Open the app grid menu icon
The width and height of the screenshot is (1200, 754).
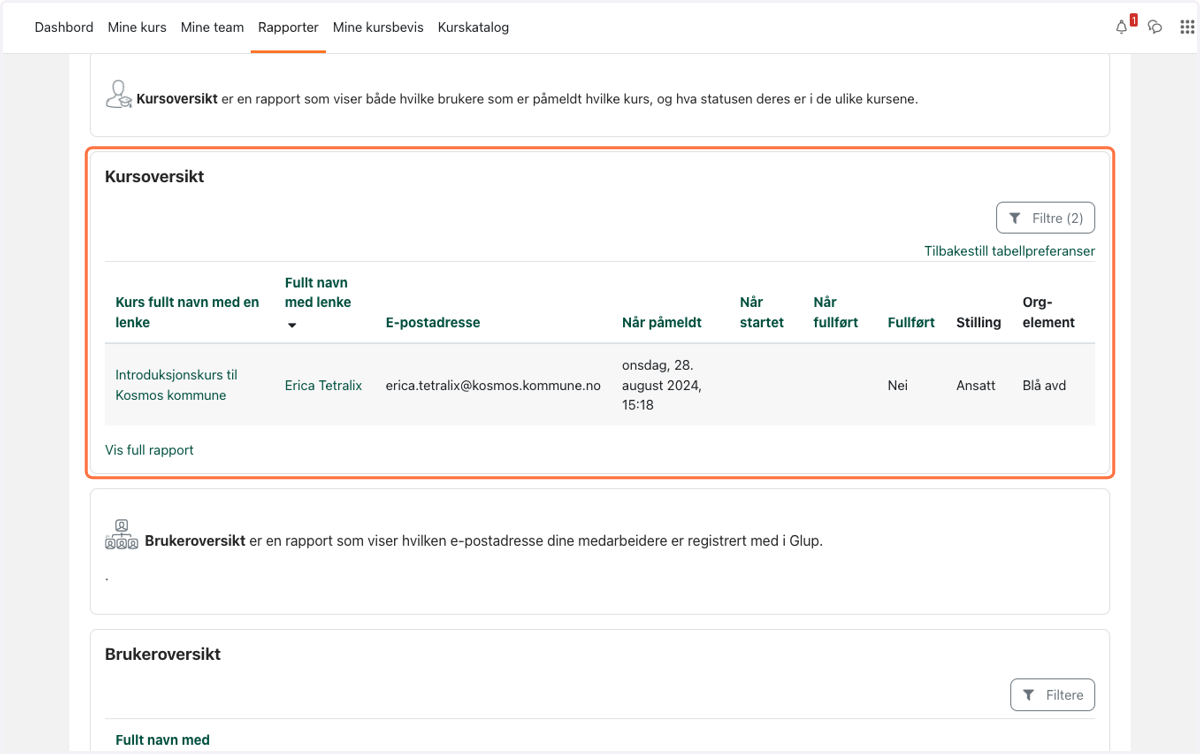(1187, 27)
